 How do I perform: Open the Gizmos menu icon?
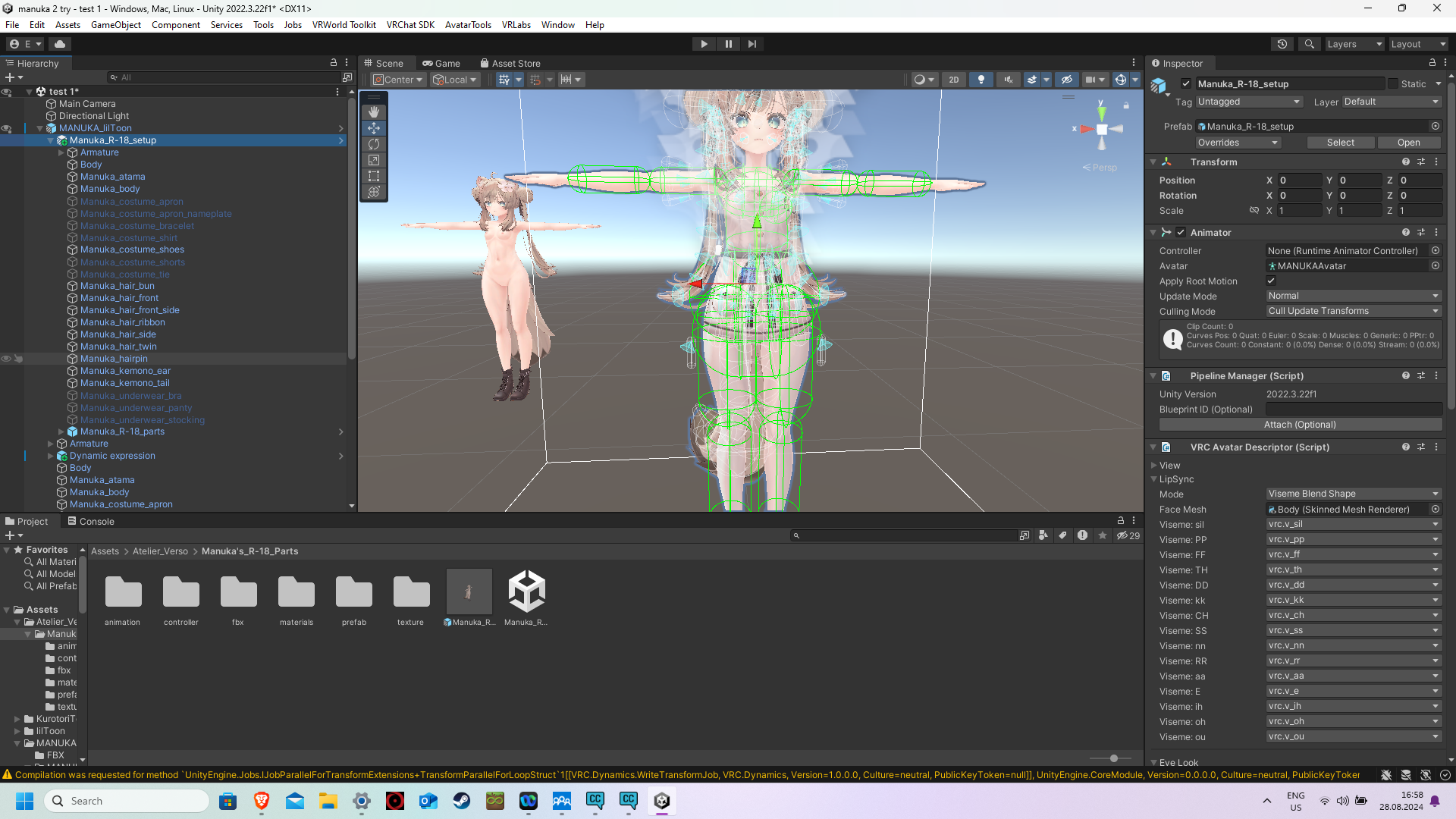click(x=1121, y=80)
